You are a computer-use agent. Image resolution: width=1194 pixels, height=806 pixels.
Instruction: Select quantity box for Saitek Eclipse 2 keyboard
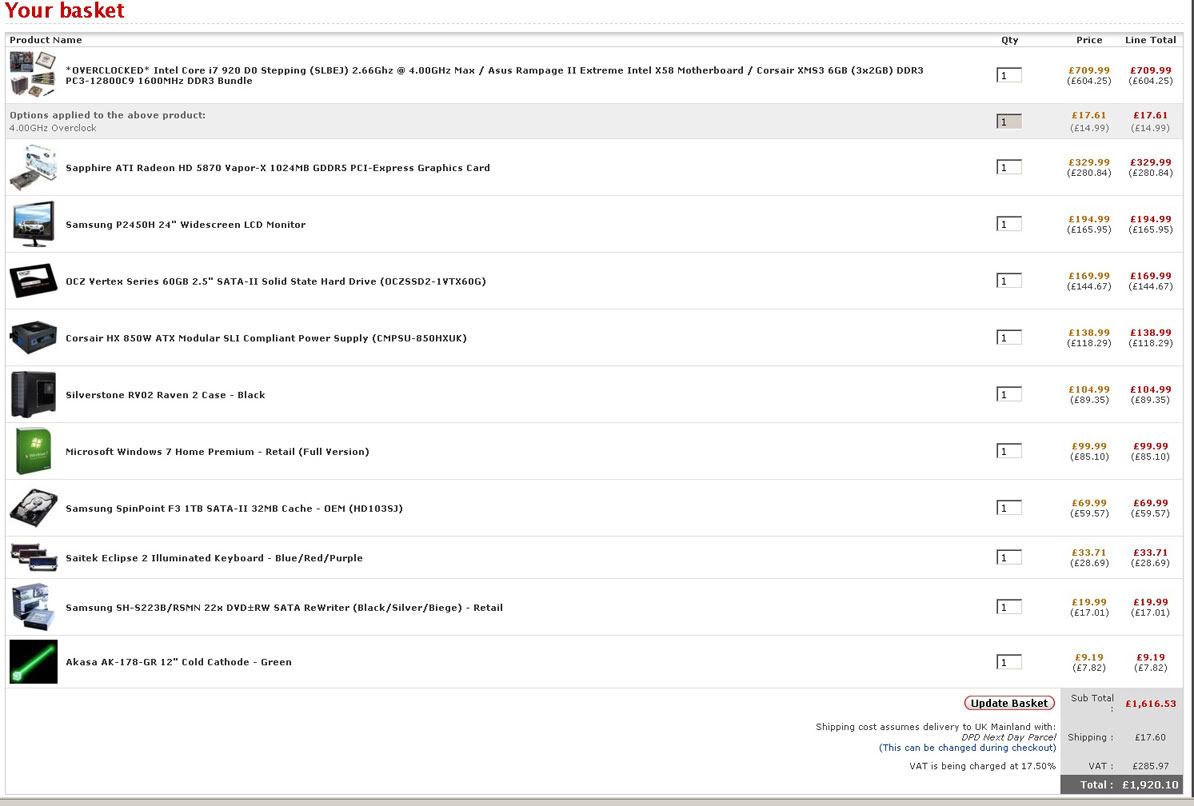(1009, 557)
